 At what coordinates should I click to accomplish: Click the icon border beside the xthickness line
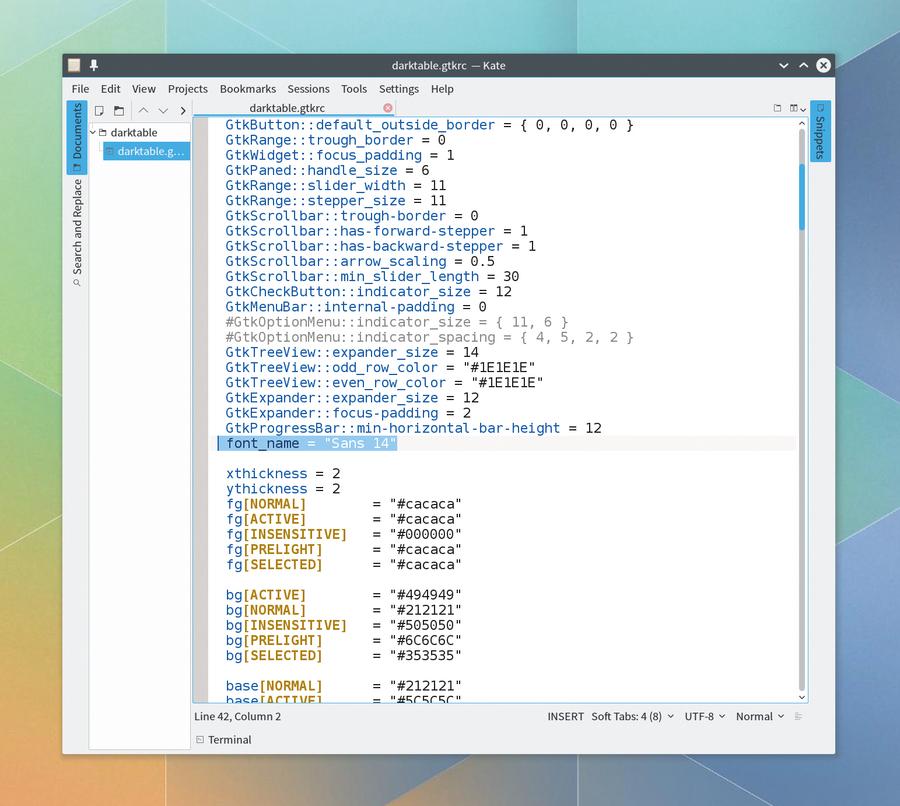(x=201, y=474)
